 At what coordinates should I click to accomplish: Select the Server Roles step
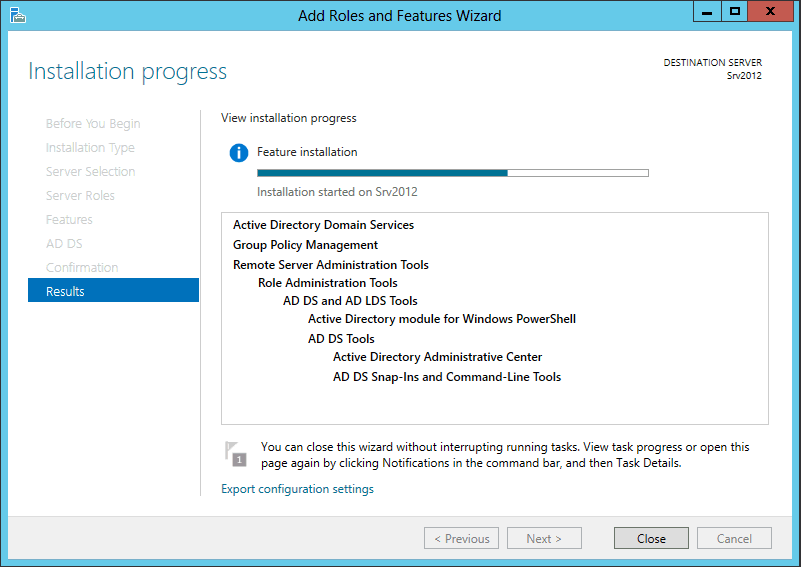[80, 196]
